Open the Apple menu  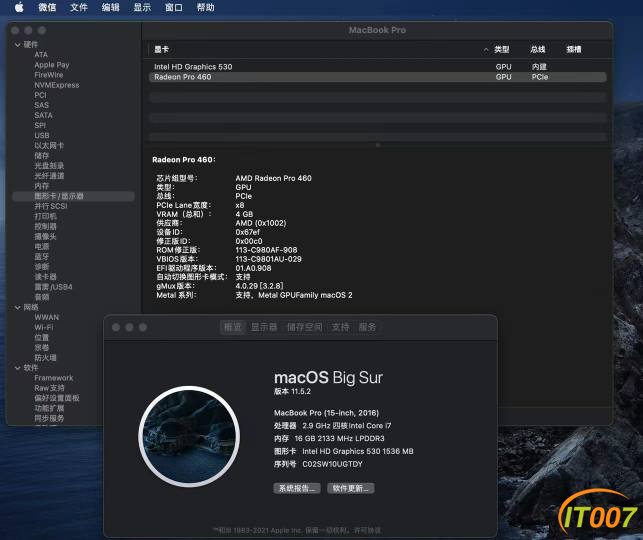tap(19, 7)
